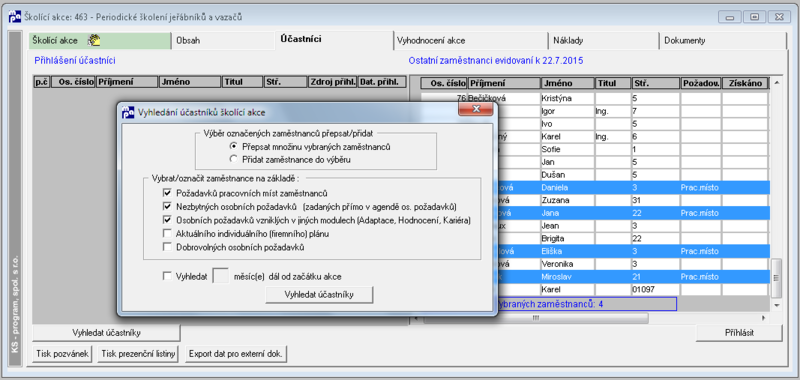Select the row with Igor
Screen dimensions: 800x380
click(594, 110)
